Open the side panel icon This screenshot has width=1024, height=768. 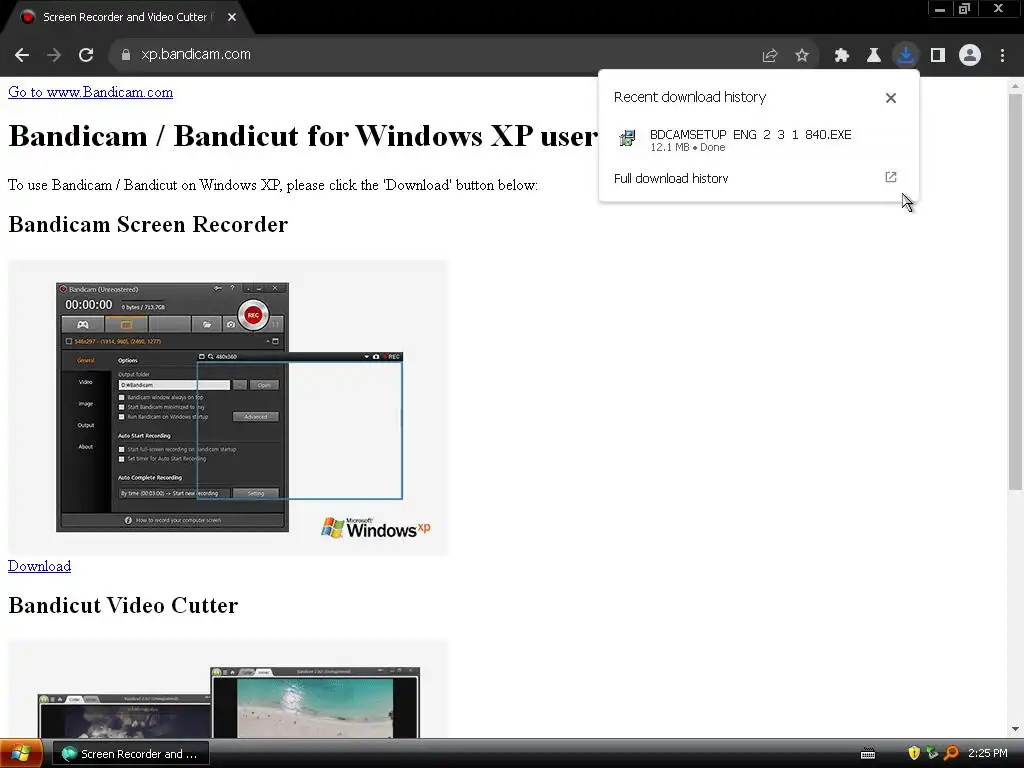[x=938, y=56]
